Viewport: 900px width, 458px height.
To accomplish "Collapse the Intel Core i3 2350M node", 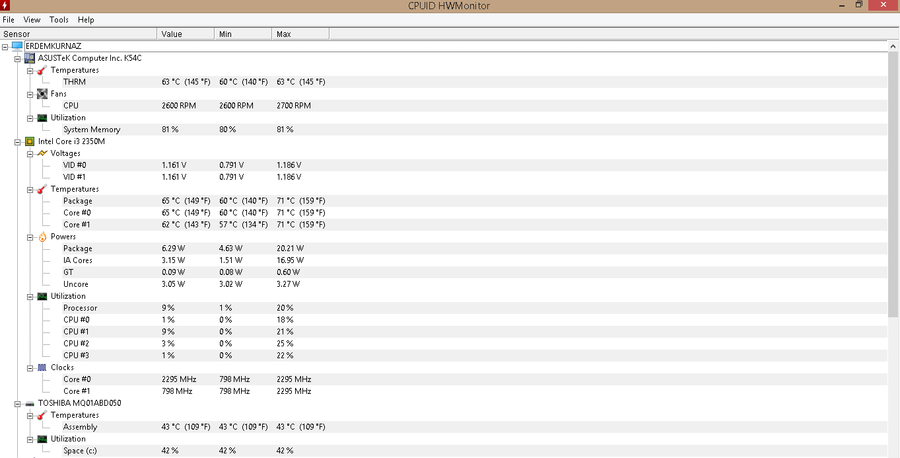I will coord(18,142).
